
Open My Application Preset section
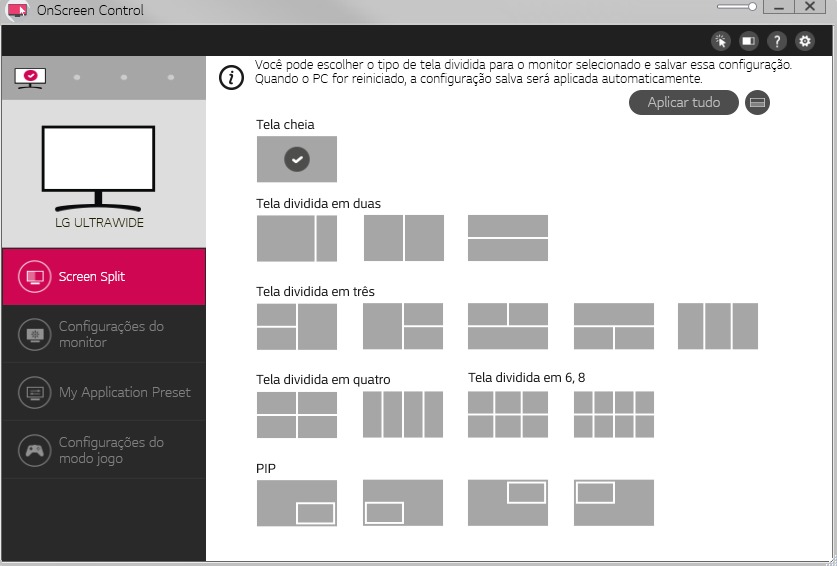pos(104,392)
